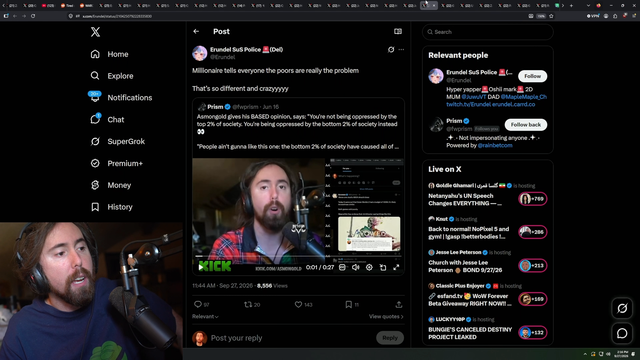Screen dimensions: 640x360
Task: Open History in the sidebar
Action: [x=111, y=207]
